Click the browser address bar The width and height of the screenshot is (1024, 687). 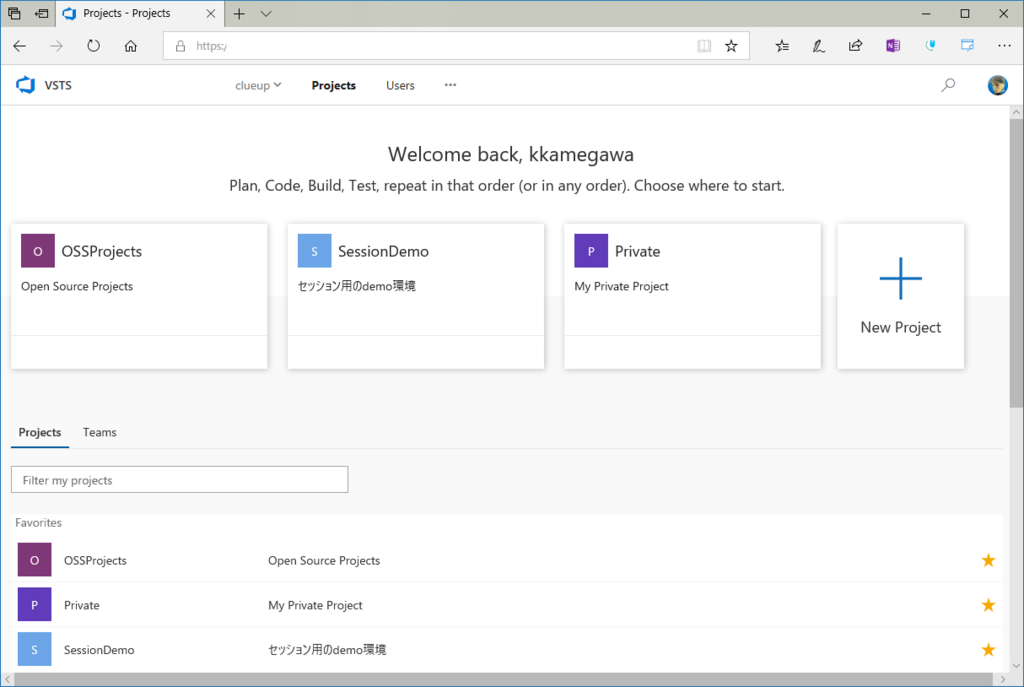click(x=456, y=46)
